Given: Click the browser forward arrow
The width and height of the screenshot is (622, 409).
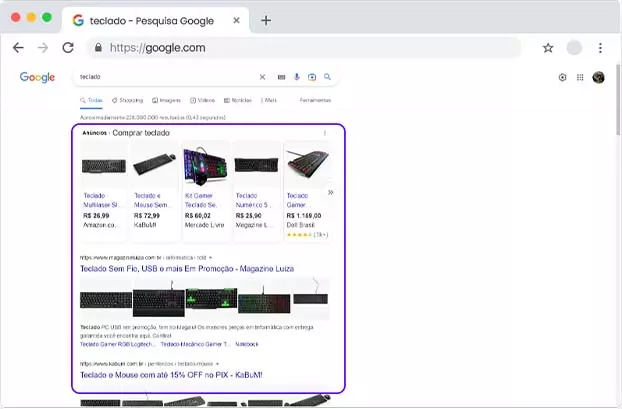Looking at the screenshot, I should point(43,48).
